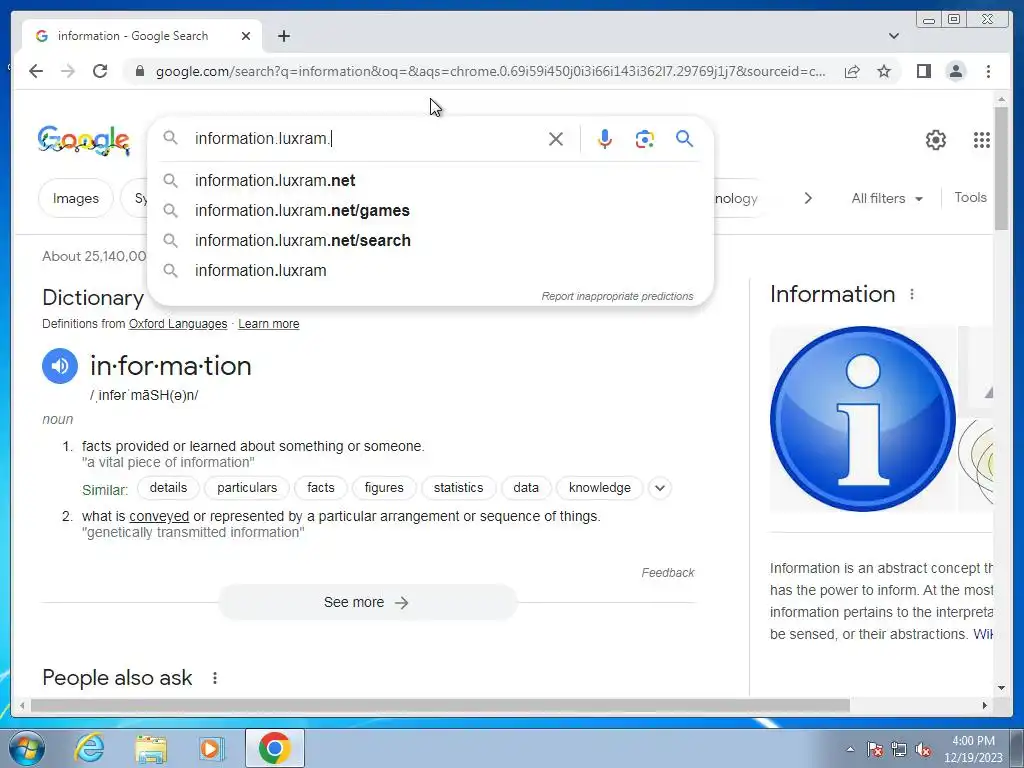
Task: Select the synonym chip data
Action: [x=526, y=488]
